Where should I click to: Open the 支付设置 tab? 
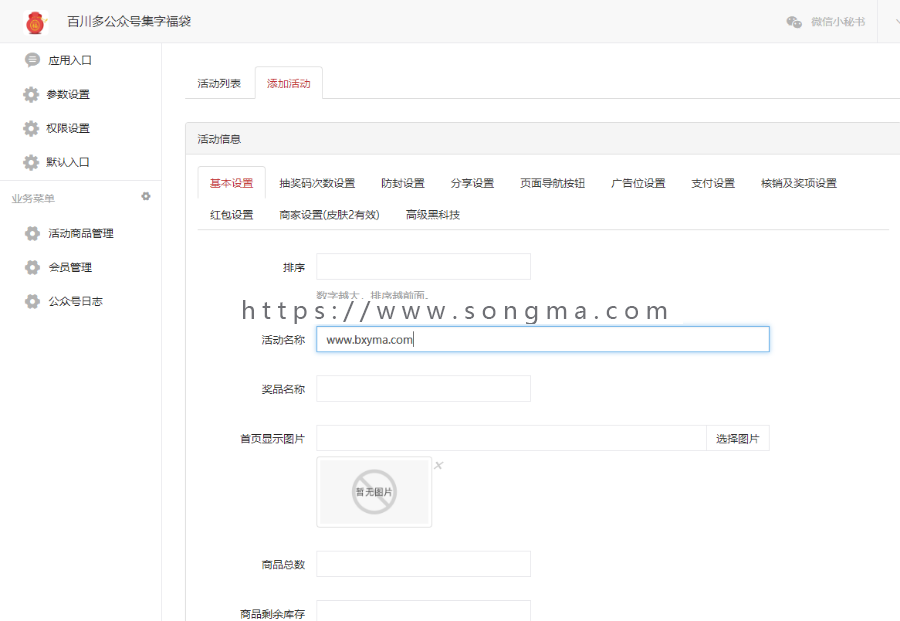pyautogui.click(x=713, y=183)
